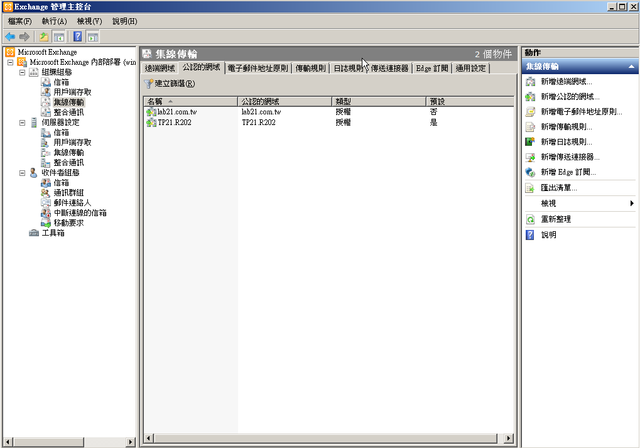Sort by the 公認的網域 column header
Image resolution: width=640 pixels, height=448 pixels.
click(x=284, y=101)
